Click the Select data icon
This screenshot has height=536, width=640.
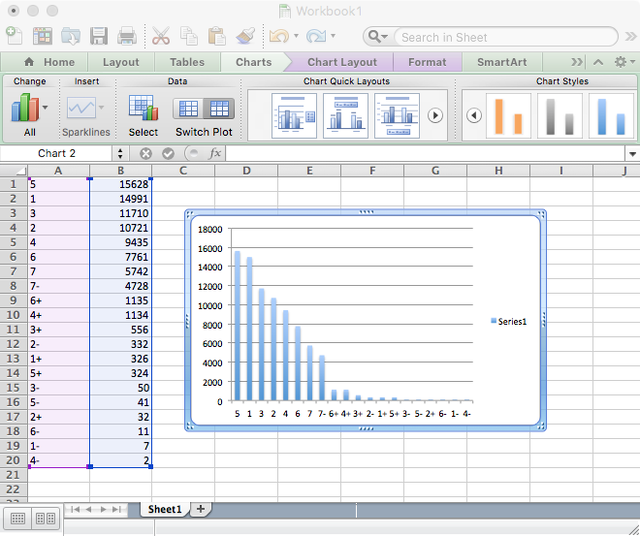point(143,108)
